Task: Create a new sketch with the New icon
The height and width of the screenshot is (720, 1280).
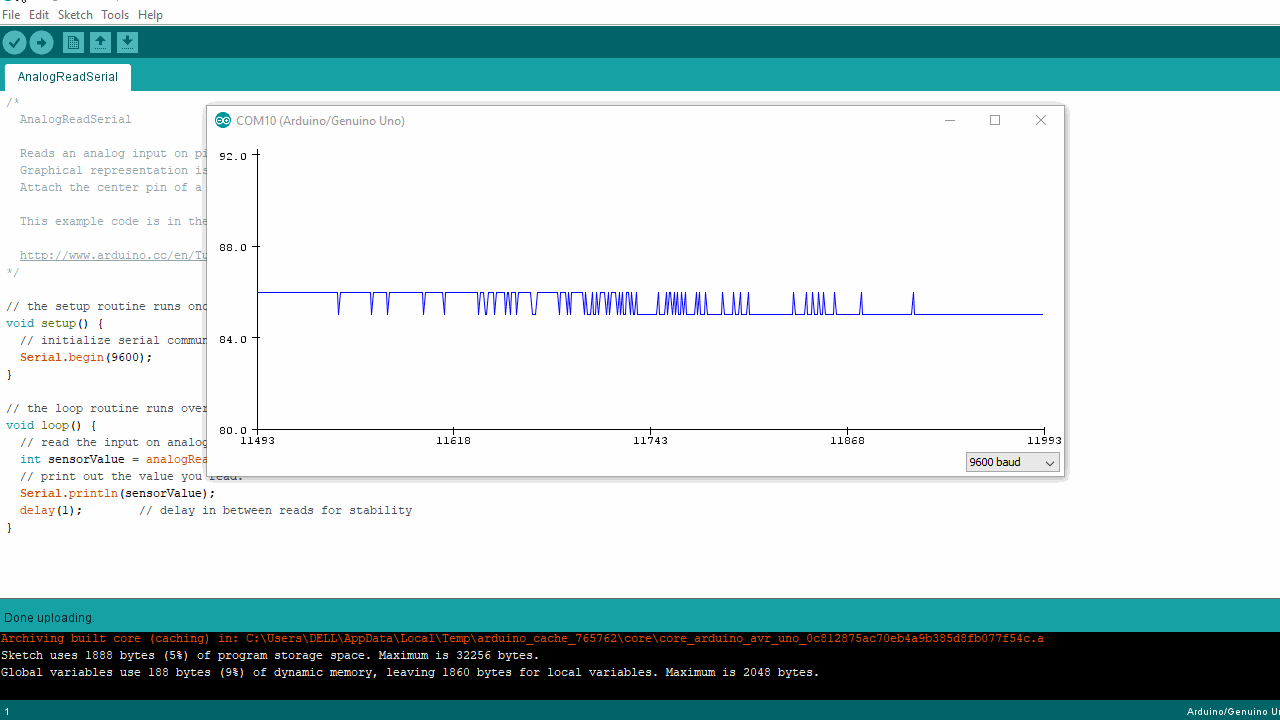Action: coord(73,42)
